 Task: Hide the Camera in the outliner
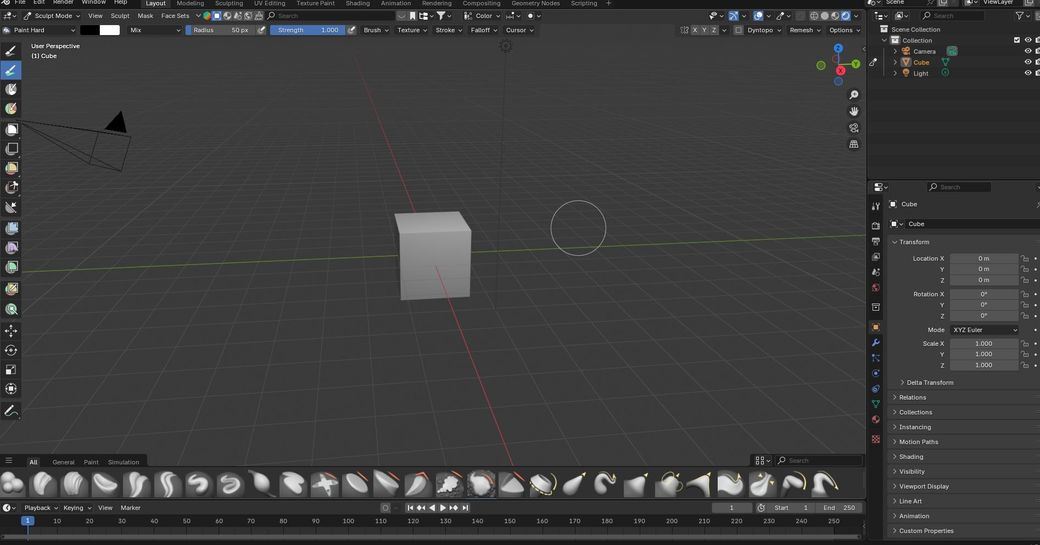(x=1027, y=51)
